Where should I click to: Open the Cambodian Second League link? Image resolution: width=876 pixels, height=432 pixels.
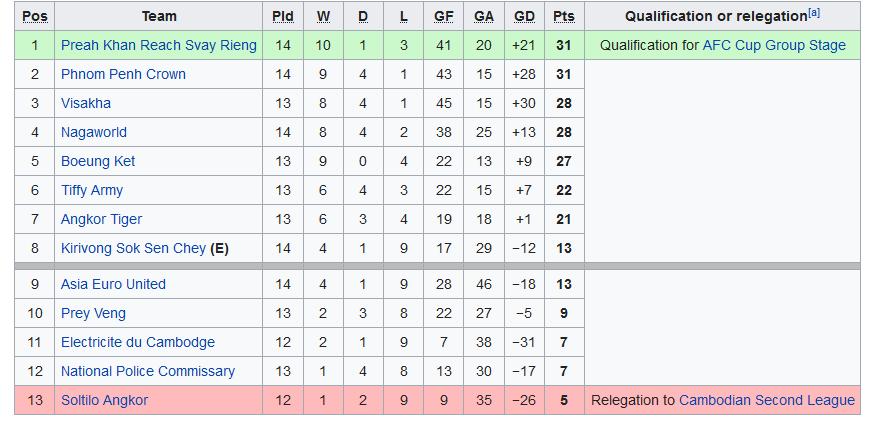pos(766,401)
